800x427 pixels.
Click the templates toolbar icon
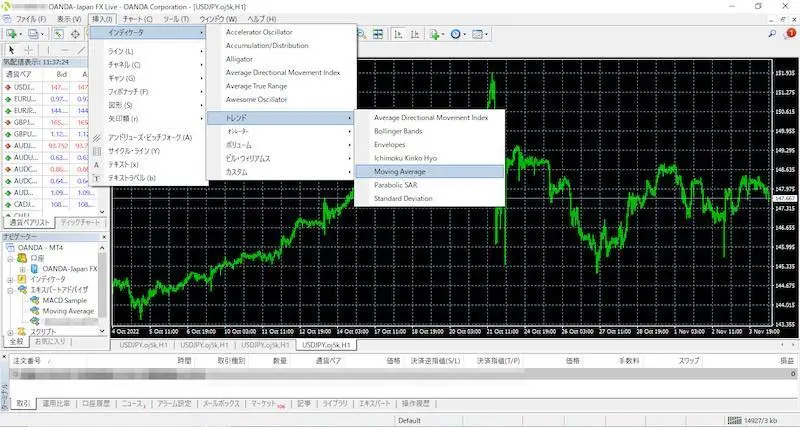click(477, 34)
